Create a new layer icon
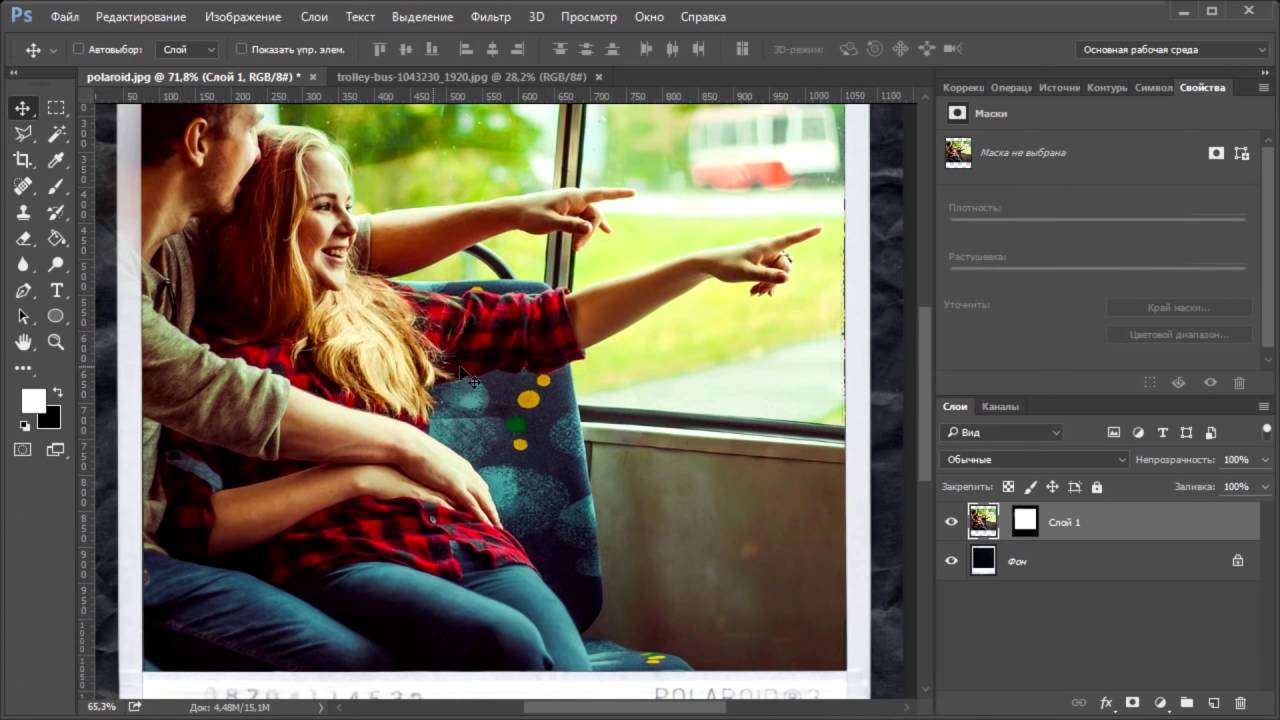Viewport: 1280px width, 720px height. pos(1213,703)
